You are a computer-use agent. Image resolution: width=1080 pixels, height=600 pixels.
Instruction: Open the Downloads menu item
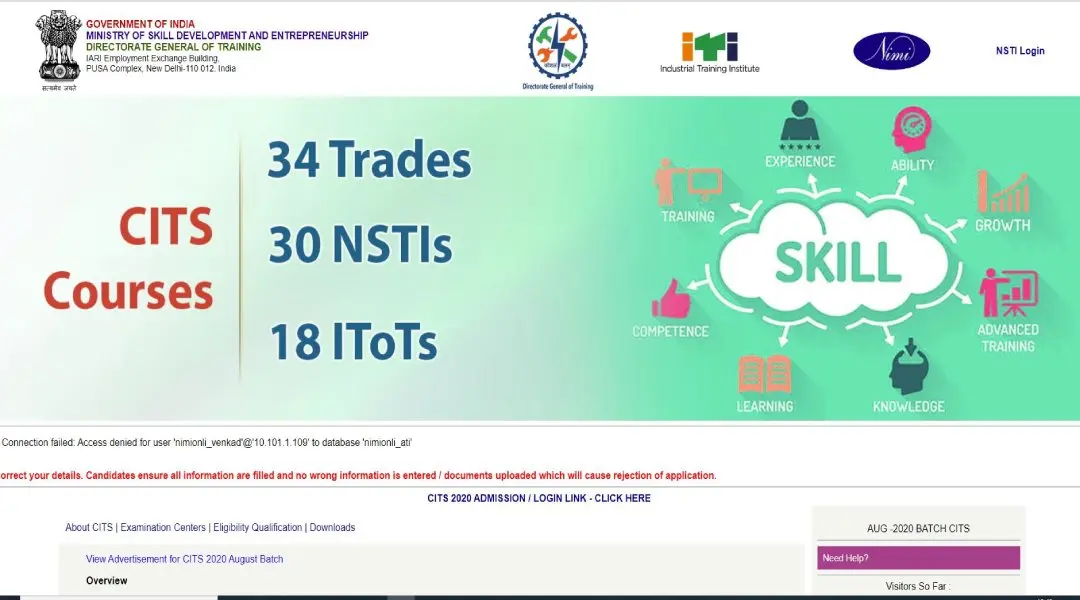pyautogui.click(x=332, y=528)
